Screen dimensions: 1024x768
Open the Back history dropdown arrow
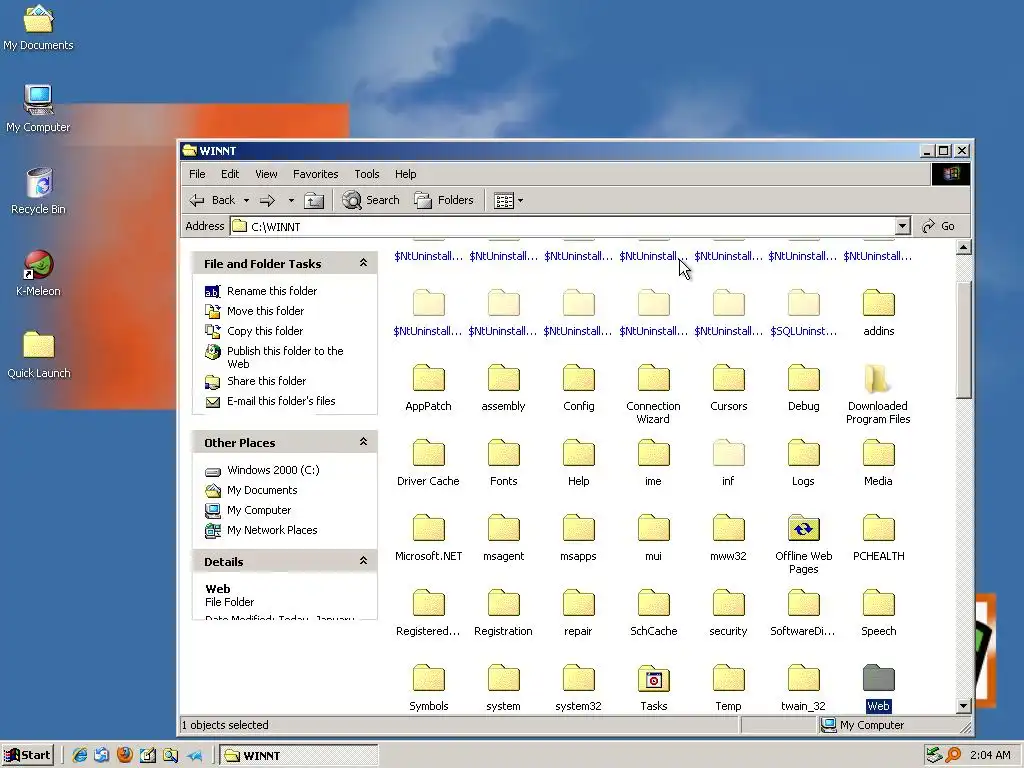[246, 200]
